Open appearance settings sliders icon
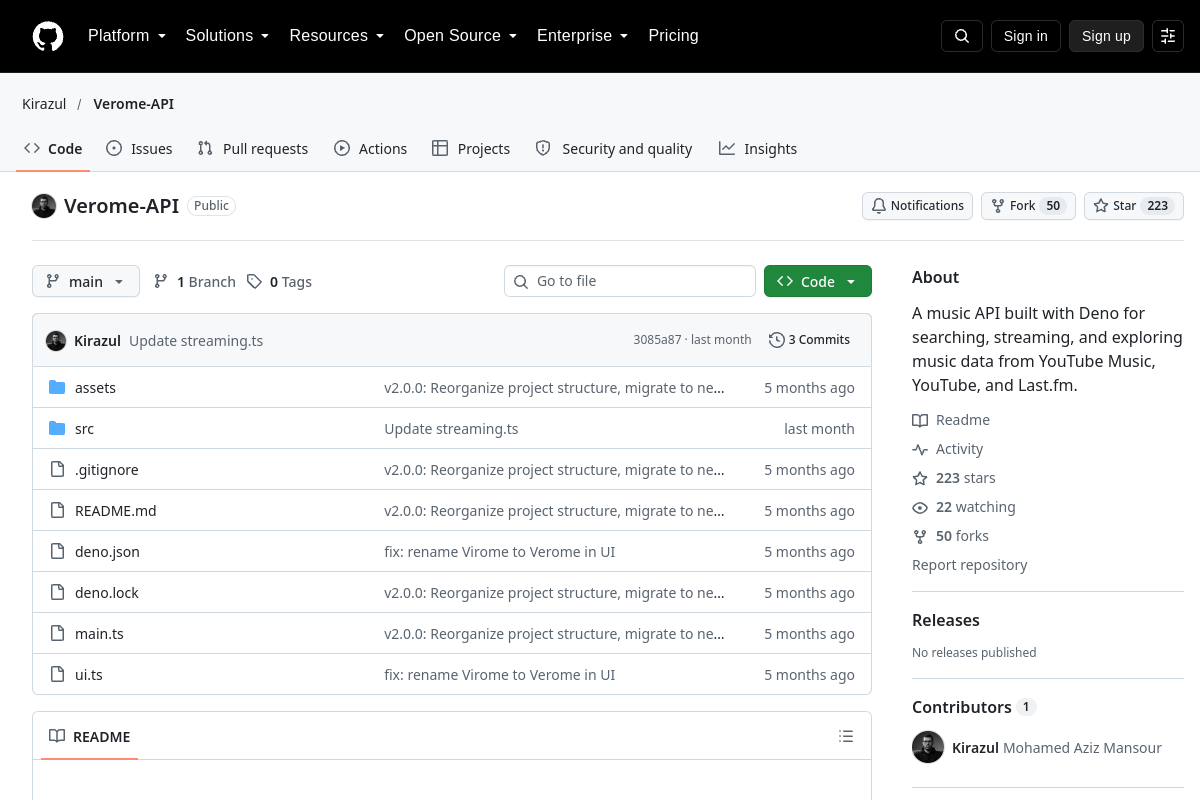Image resolution: width=1200 pixels, height=800 pixels. [x=1168, y=36]
